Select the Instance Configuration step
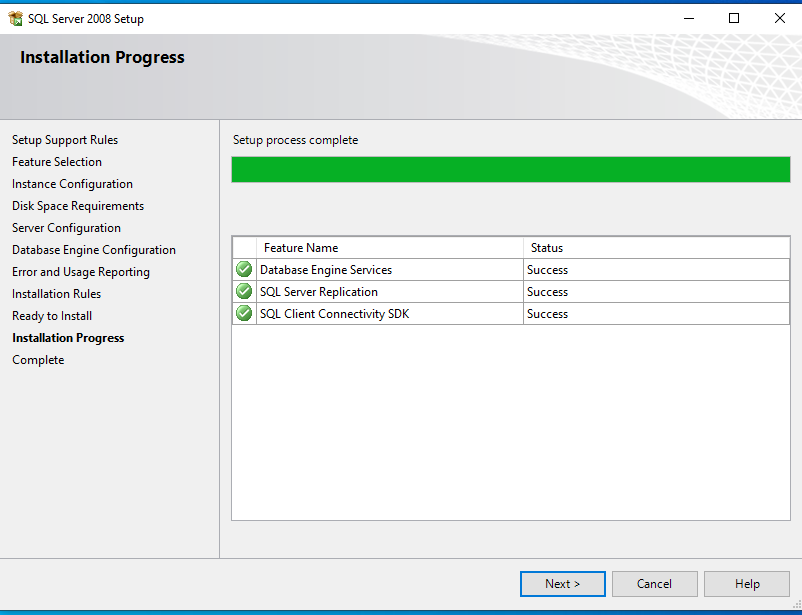Screen dimensions: 802x615 tap(72, 184)
